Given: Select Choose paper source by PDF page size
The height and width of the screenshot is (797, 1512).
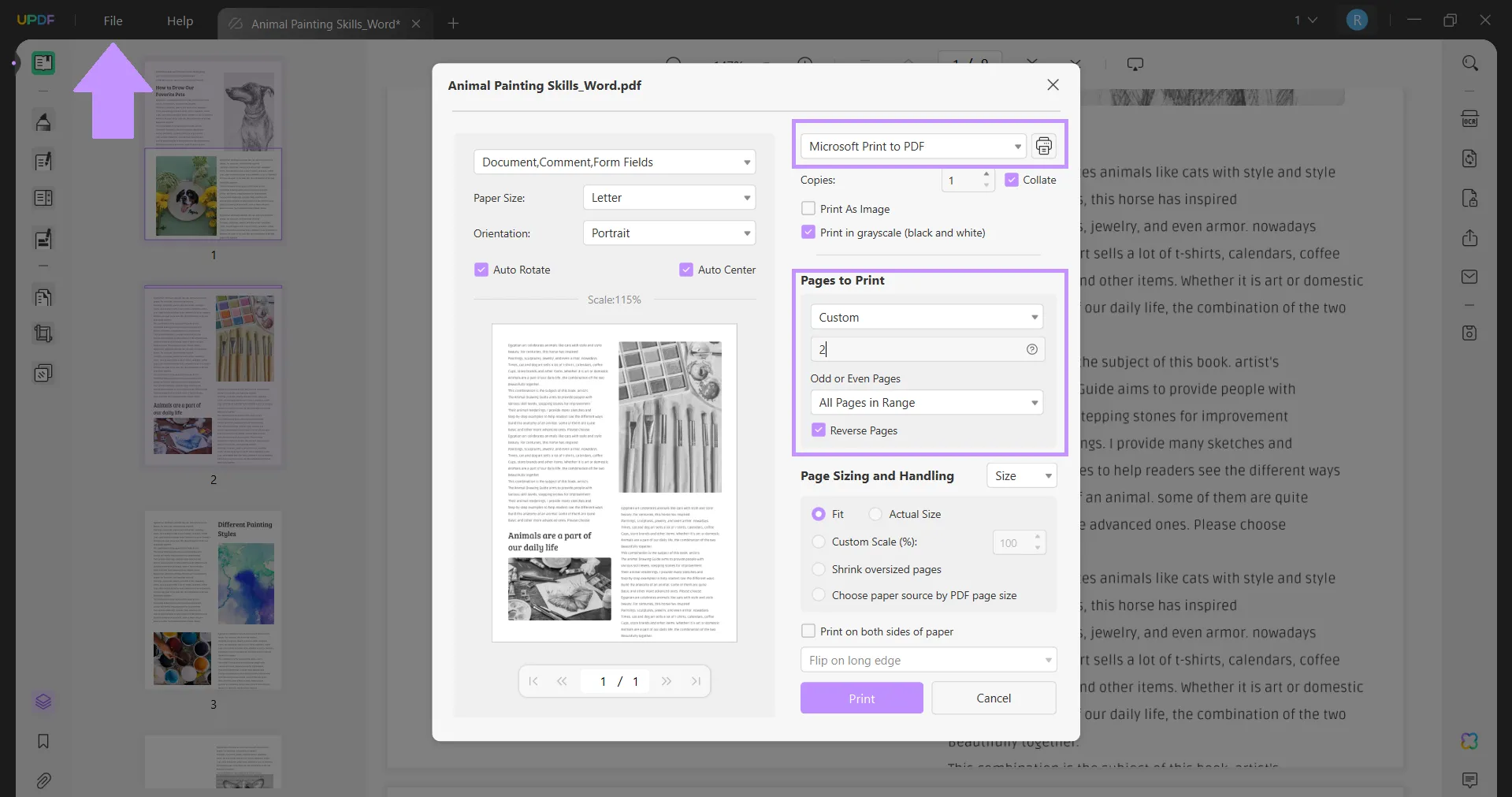Looking at the screenshot, I should click(819, 595).
